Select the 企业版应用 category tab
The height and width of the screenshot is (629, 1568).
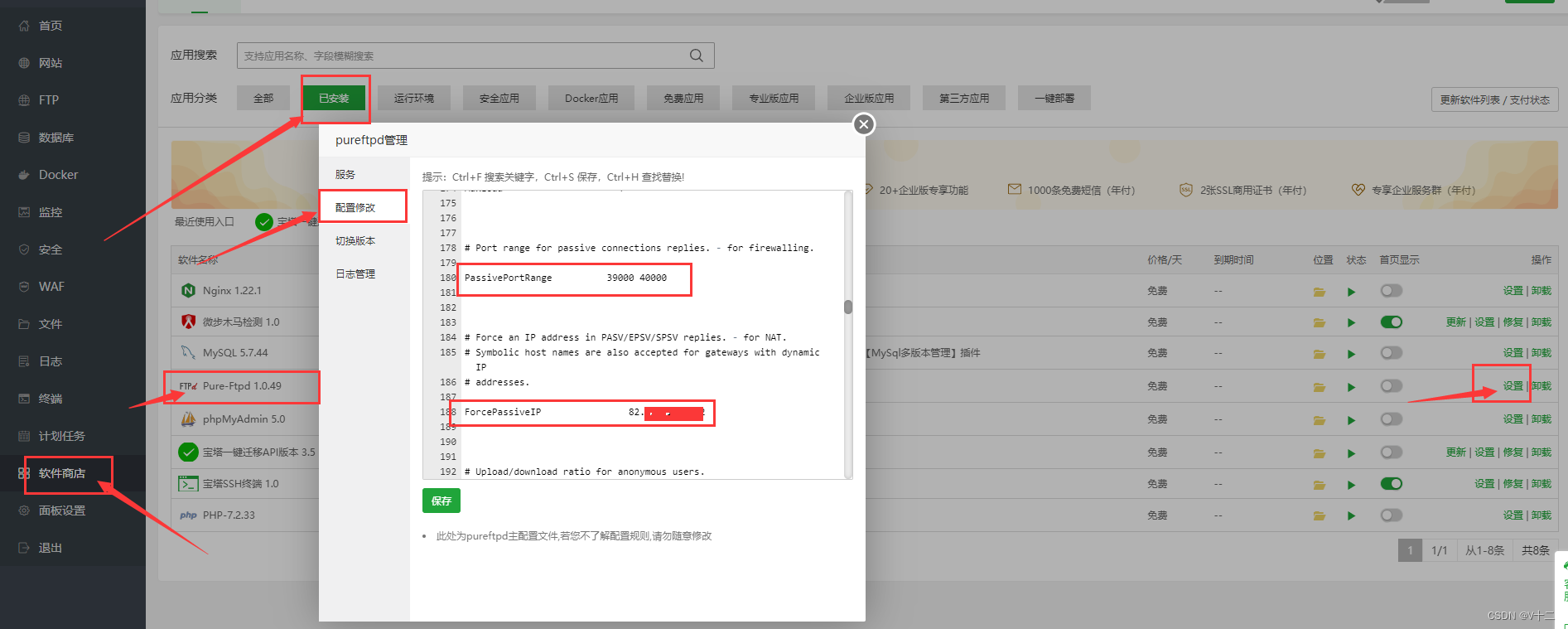point(869,98)
